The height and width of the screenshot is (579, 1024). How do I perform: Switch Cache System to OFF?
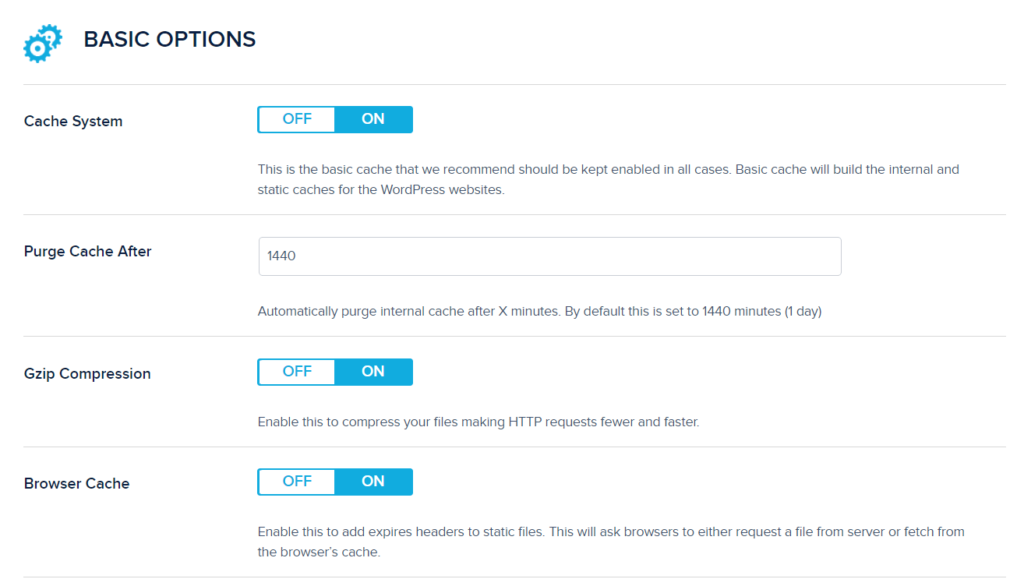[x=297, y=119]
